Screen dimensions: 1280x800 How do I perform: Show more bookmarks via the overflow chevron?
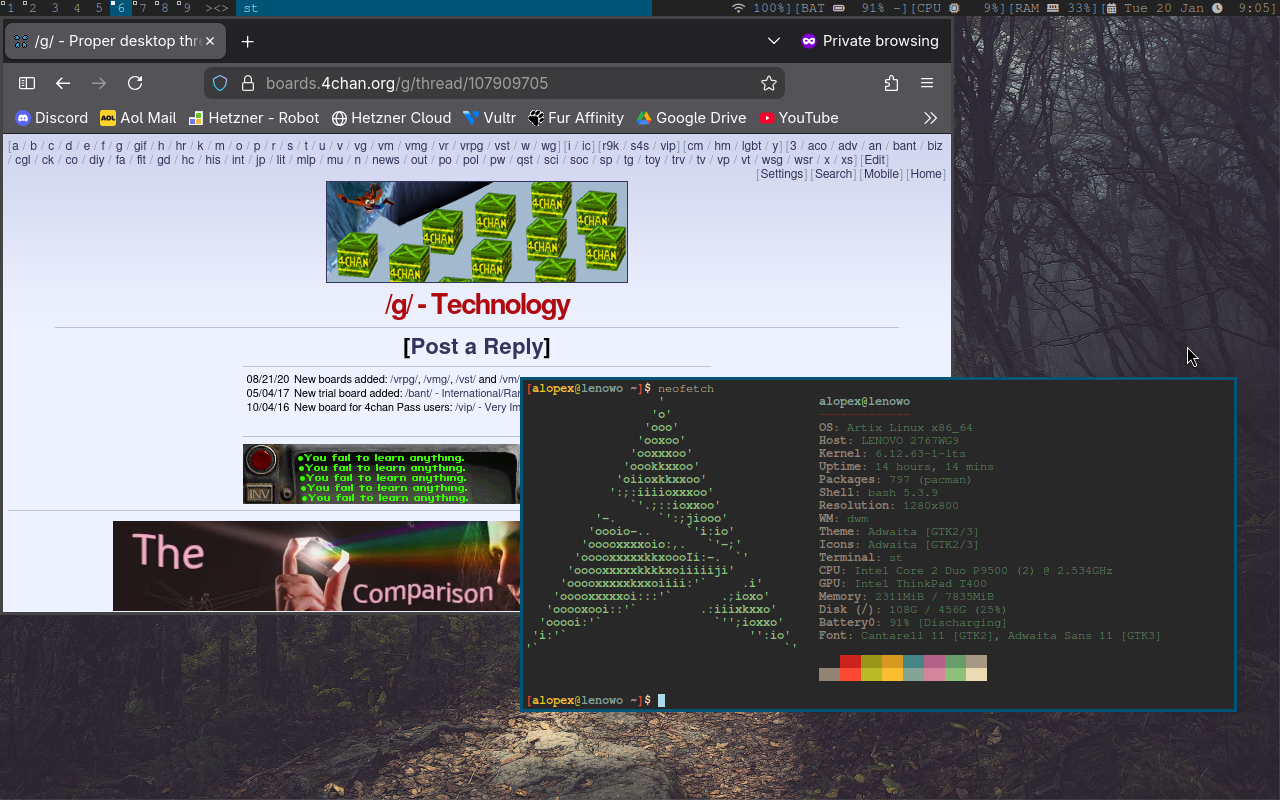click(930, 118)
